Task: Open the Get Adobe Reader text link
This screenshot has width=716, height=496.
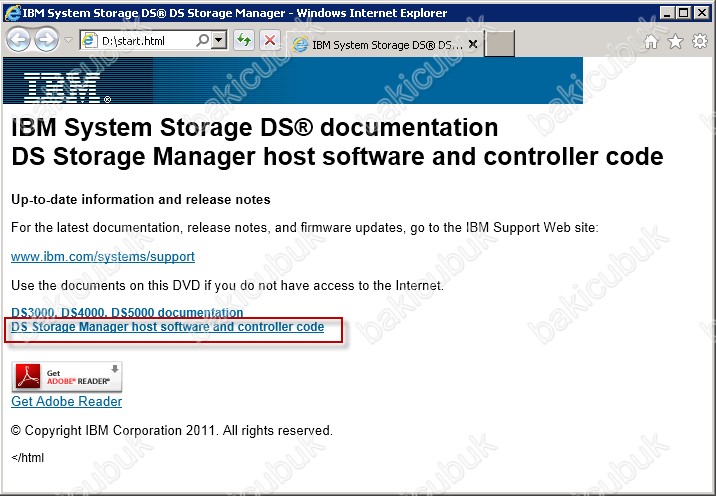Action: (67, 401)
